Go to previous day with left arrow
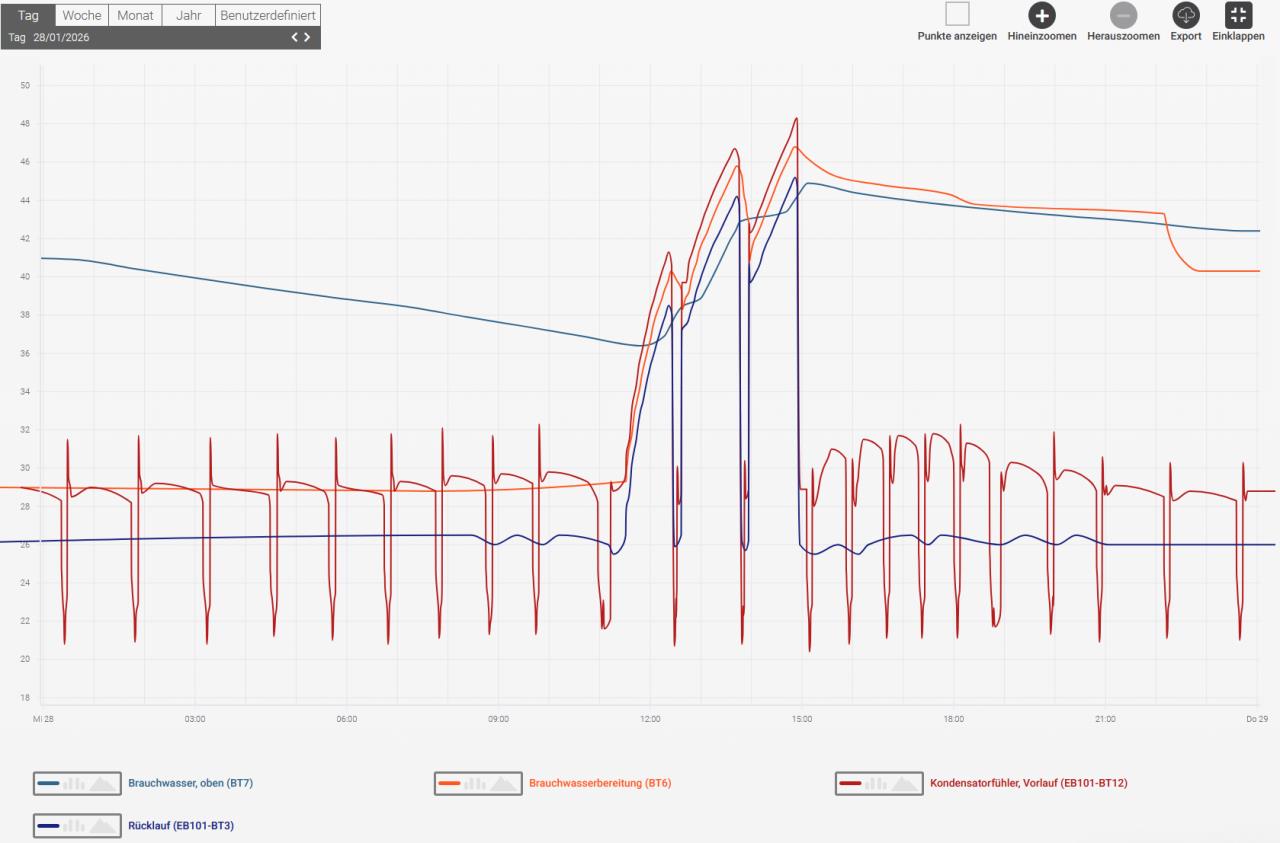Screen dimensions: 1280x843 pyautogui.click(x=295, y=37)
